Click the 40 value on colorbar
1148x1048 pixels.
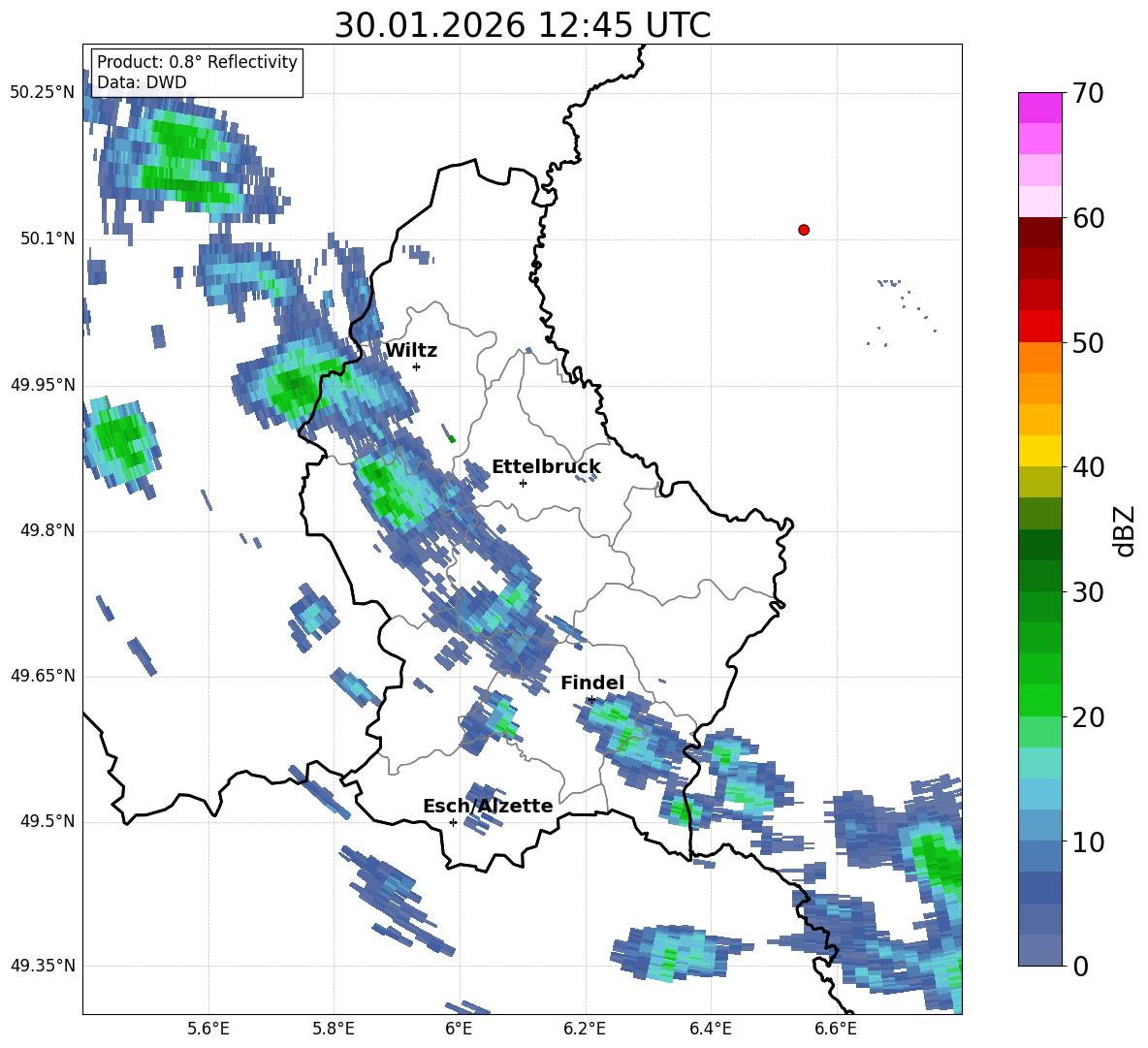[x=1087, y=467]
